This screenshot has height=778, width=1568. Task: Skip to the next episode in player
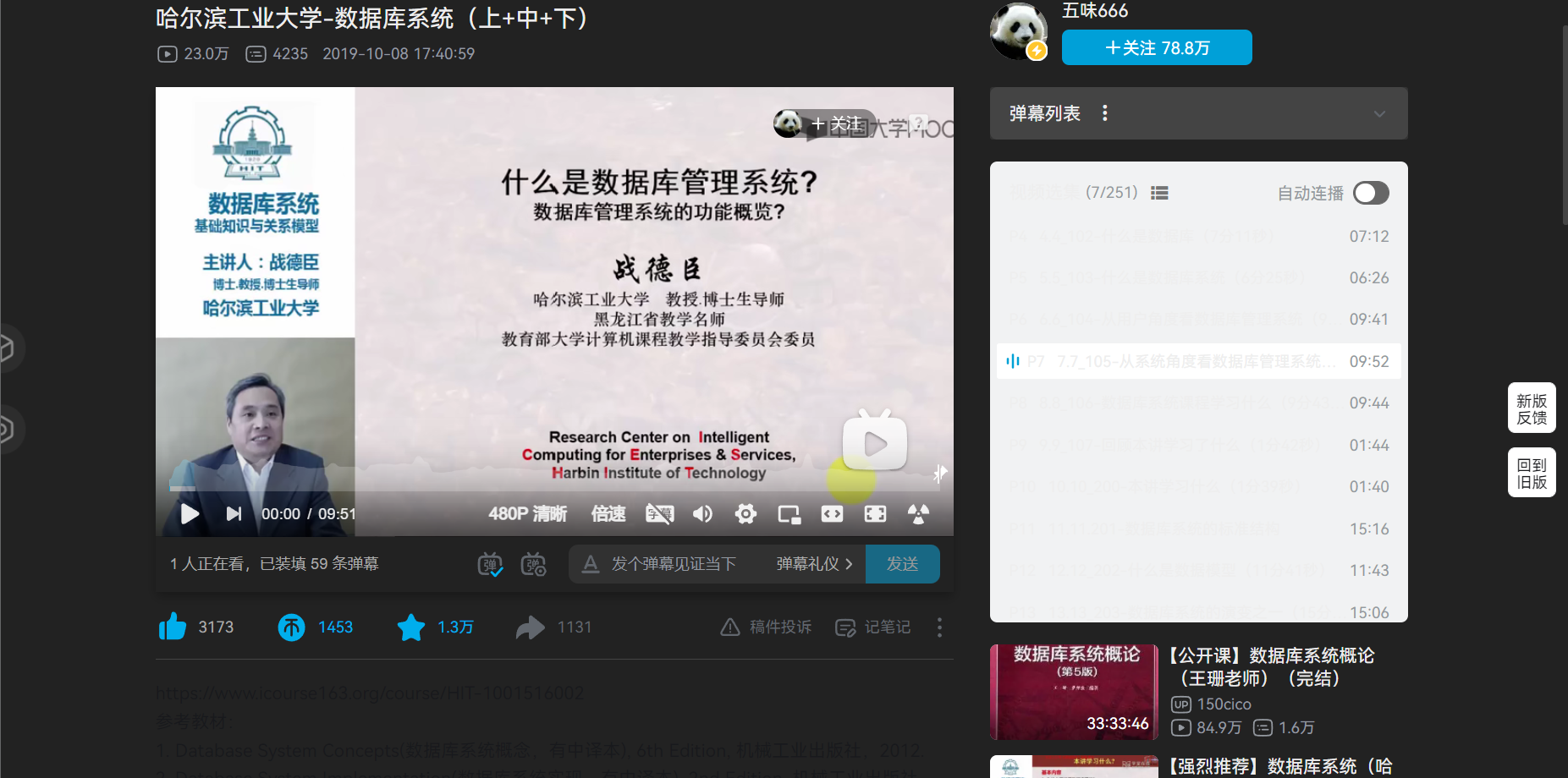coord(234,513)
